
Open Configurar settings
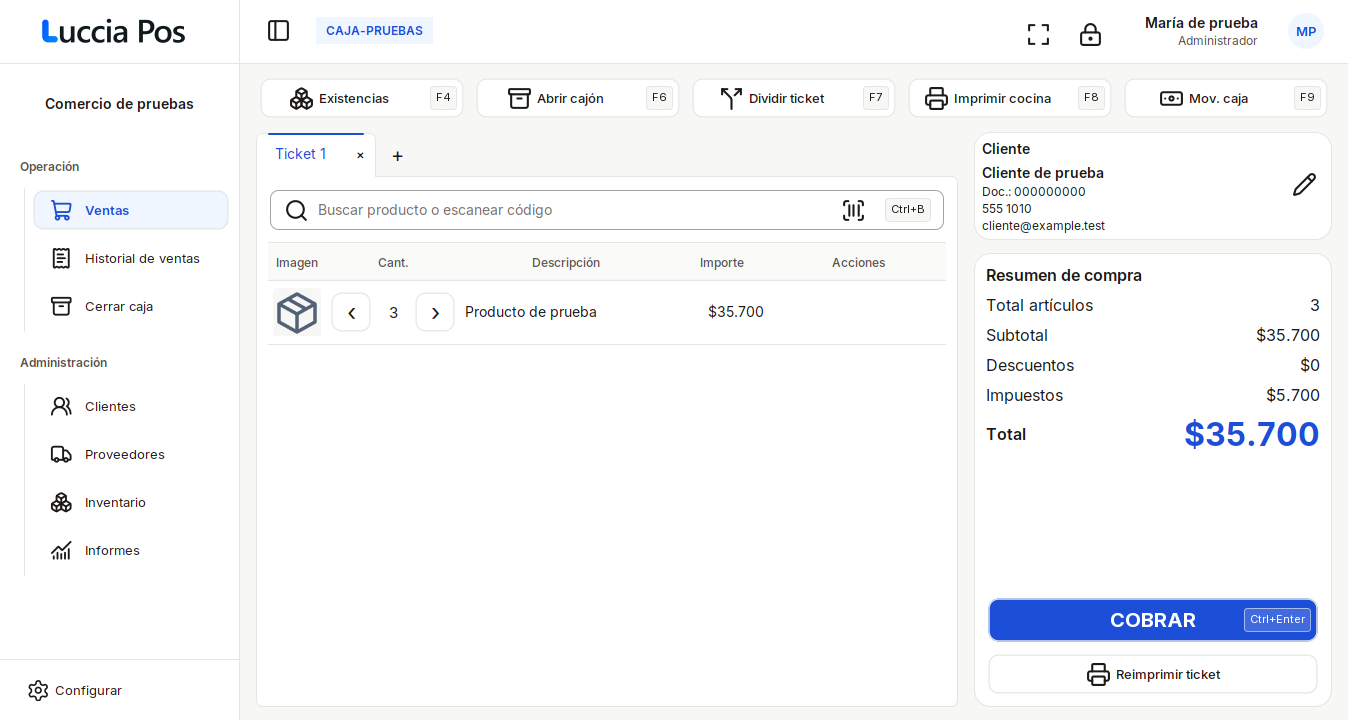pyautogui.click(x=75, y=690)
